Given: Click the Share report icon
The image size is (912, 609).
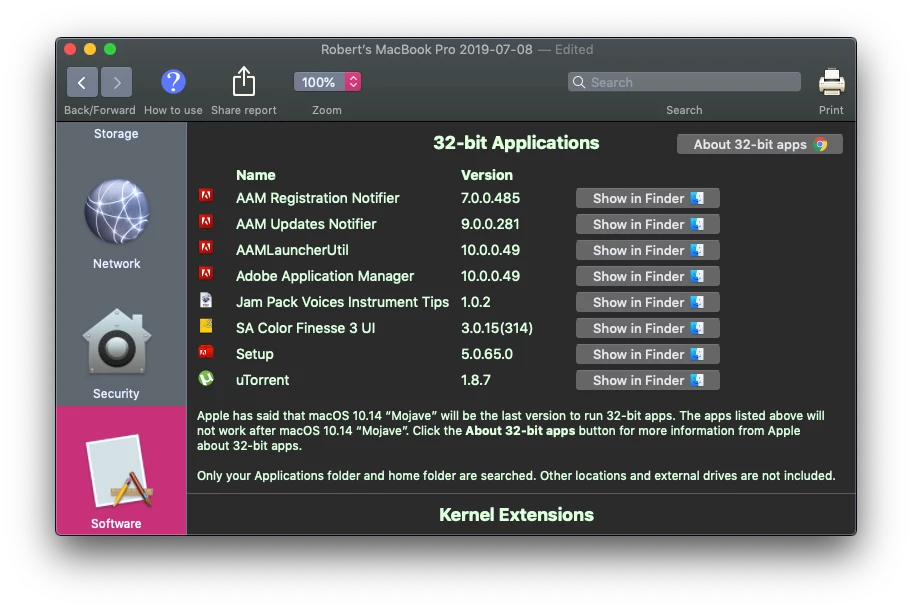Looking at the screenshot, I should 244,81.
